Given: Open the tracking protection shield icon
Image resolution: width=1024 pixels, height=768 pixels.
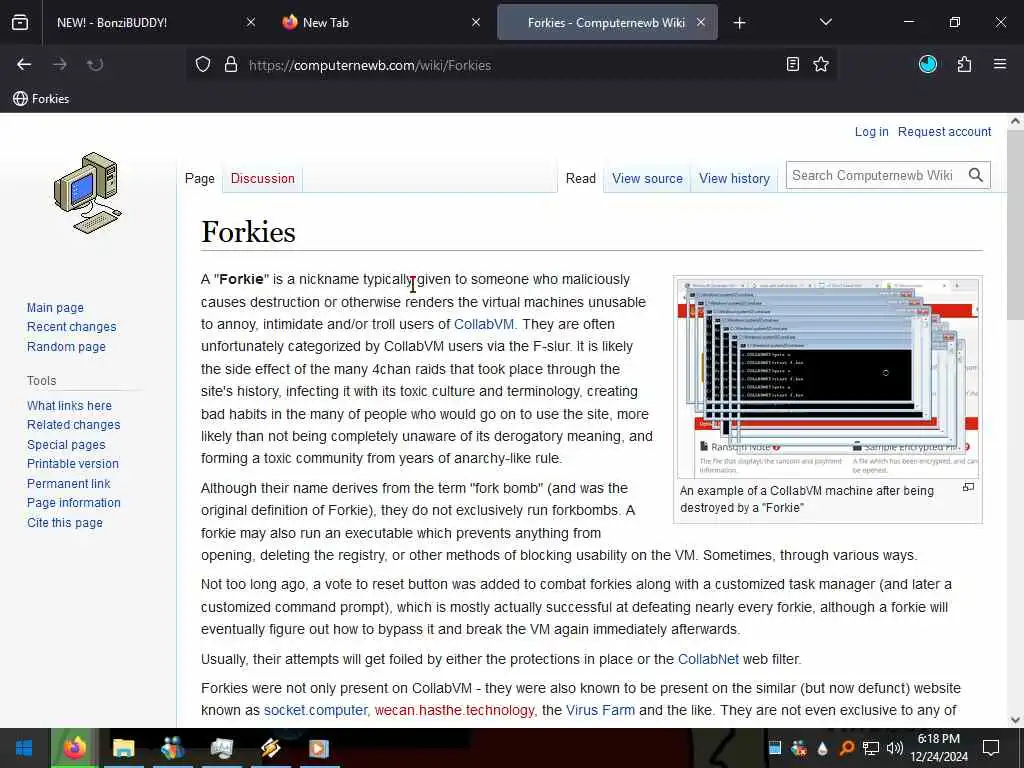Looking at the screenshot, I should click(203, 65).
